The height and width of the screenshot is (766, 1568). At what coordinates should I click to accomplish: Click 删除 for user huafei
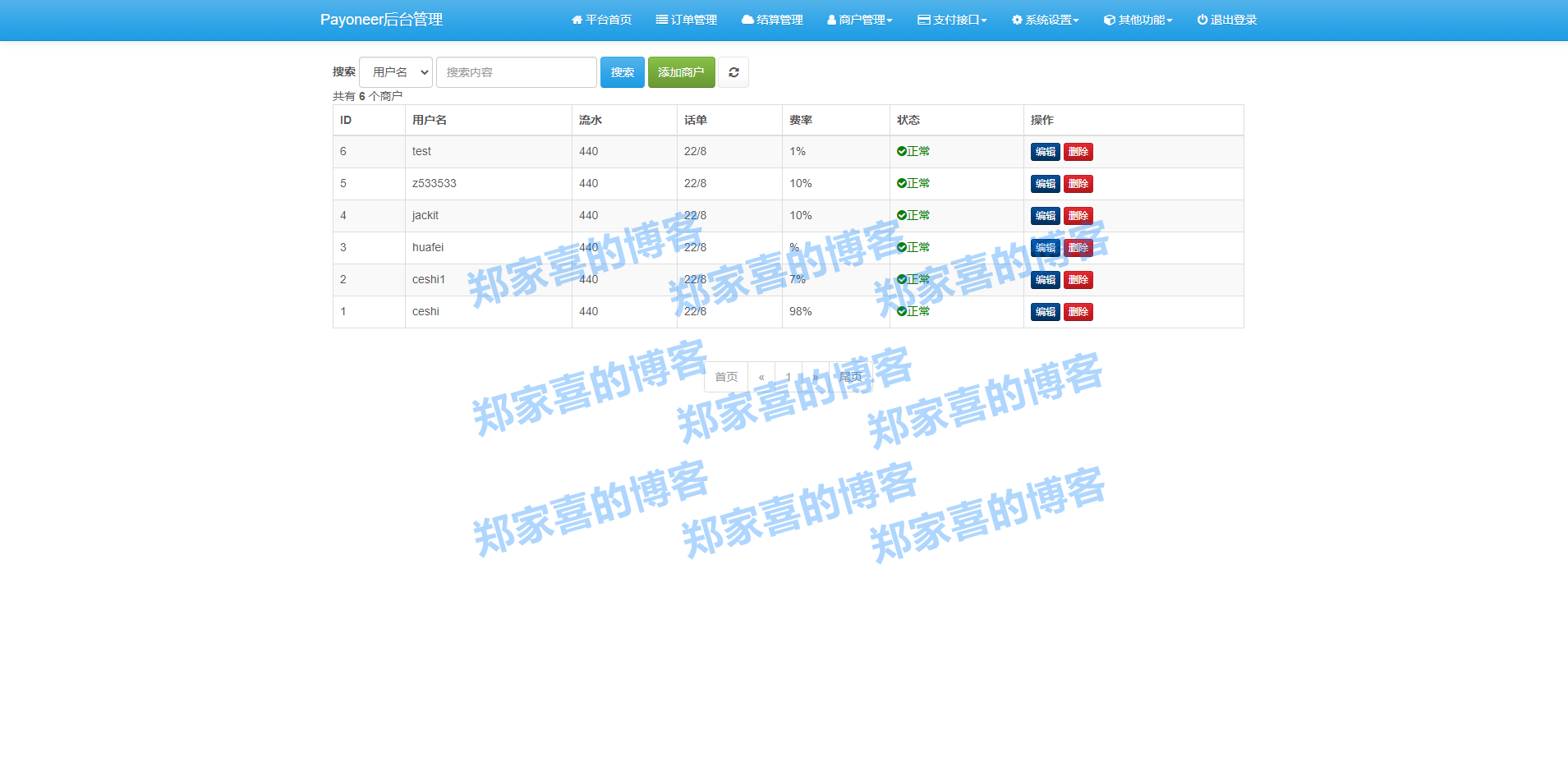click(x=1078, y=248)
